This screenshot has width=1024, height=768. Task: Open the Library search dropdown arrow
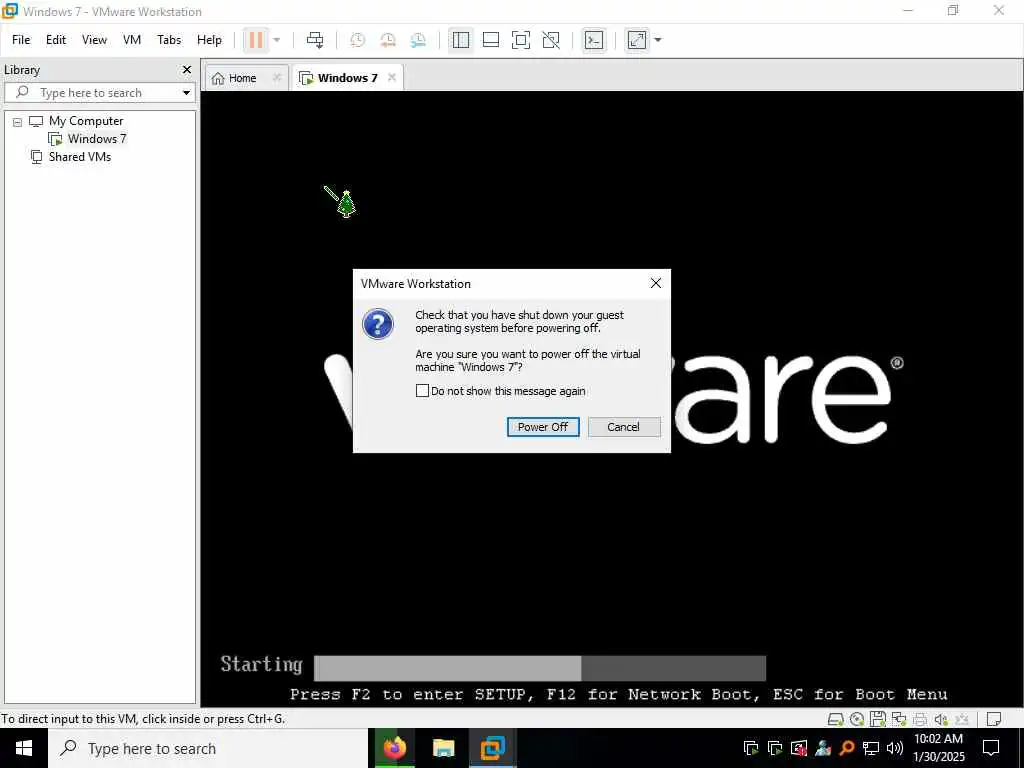[186, 93]
